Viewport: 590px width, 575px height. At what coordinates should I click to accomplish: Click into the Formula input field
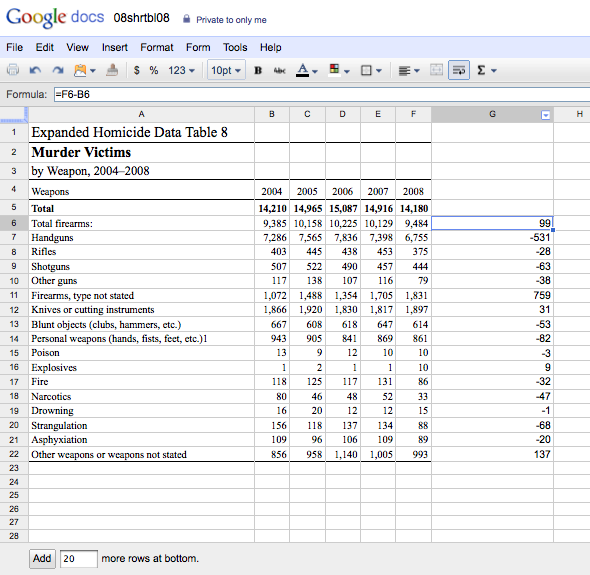(x=322, y=94)
